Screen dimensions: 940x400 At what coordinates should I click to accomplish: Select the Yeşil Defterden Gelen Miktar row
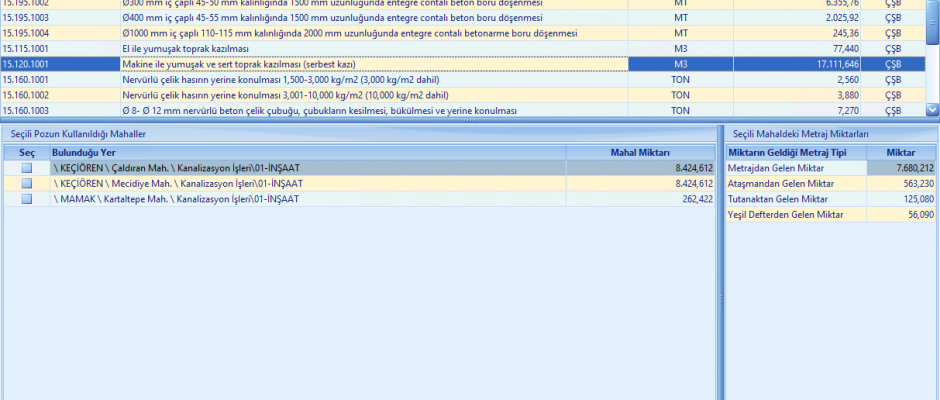coord(790,214)
